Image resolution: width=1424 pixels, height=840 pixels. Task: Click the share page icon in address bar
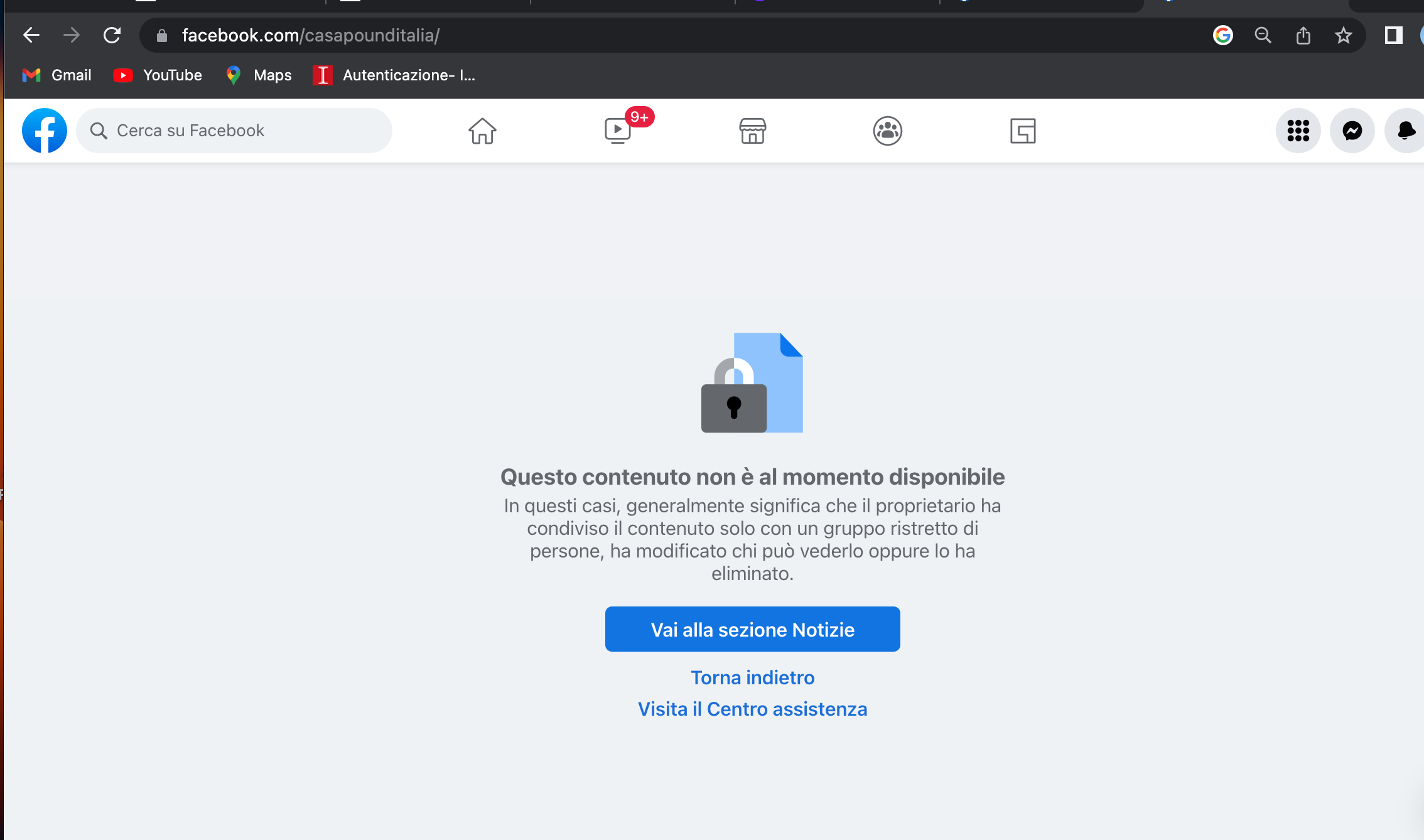[1303, 35]
